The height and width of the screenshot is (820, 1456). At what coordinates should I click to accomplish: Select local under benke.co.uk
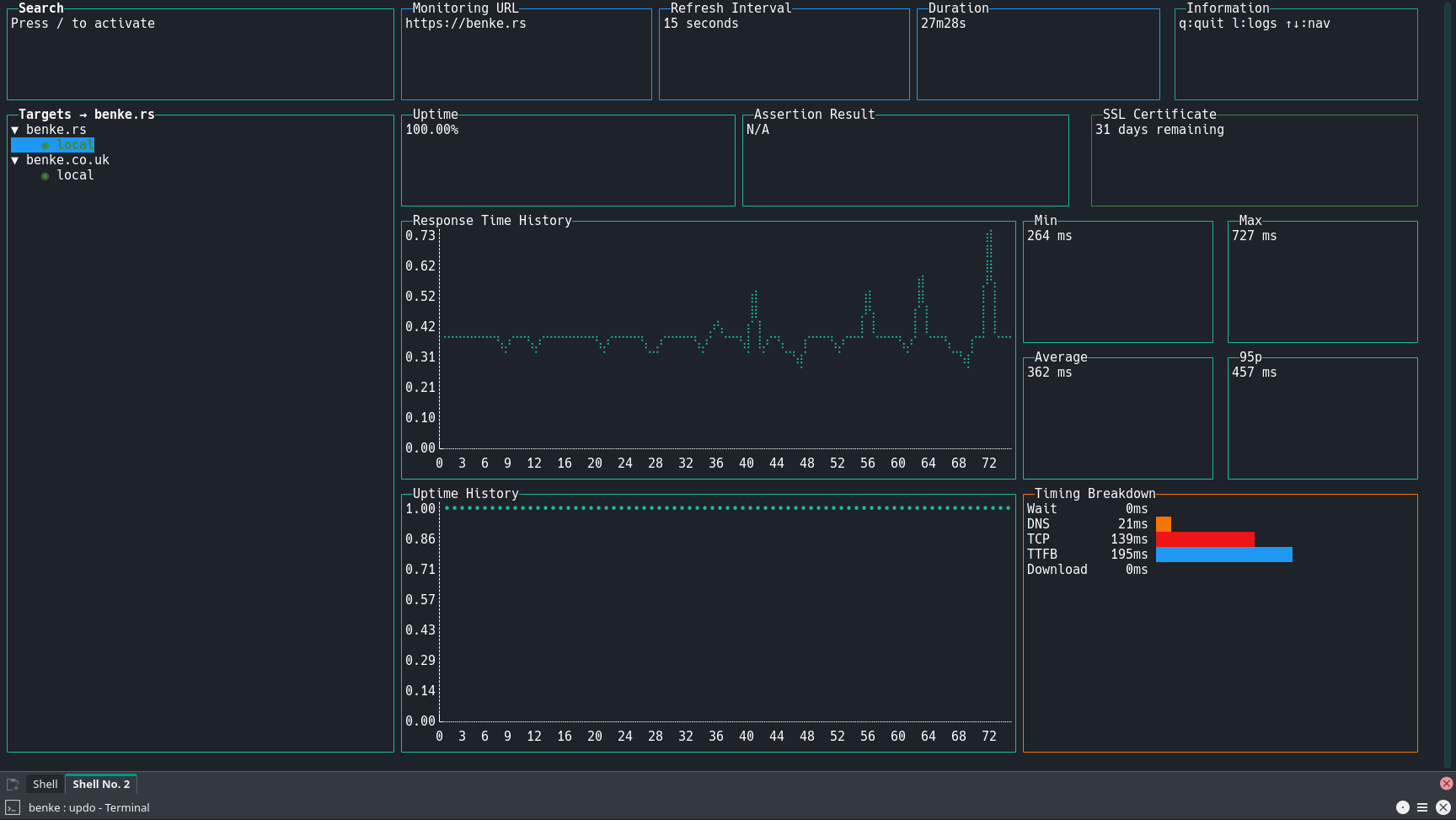pos(75,175)
